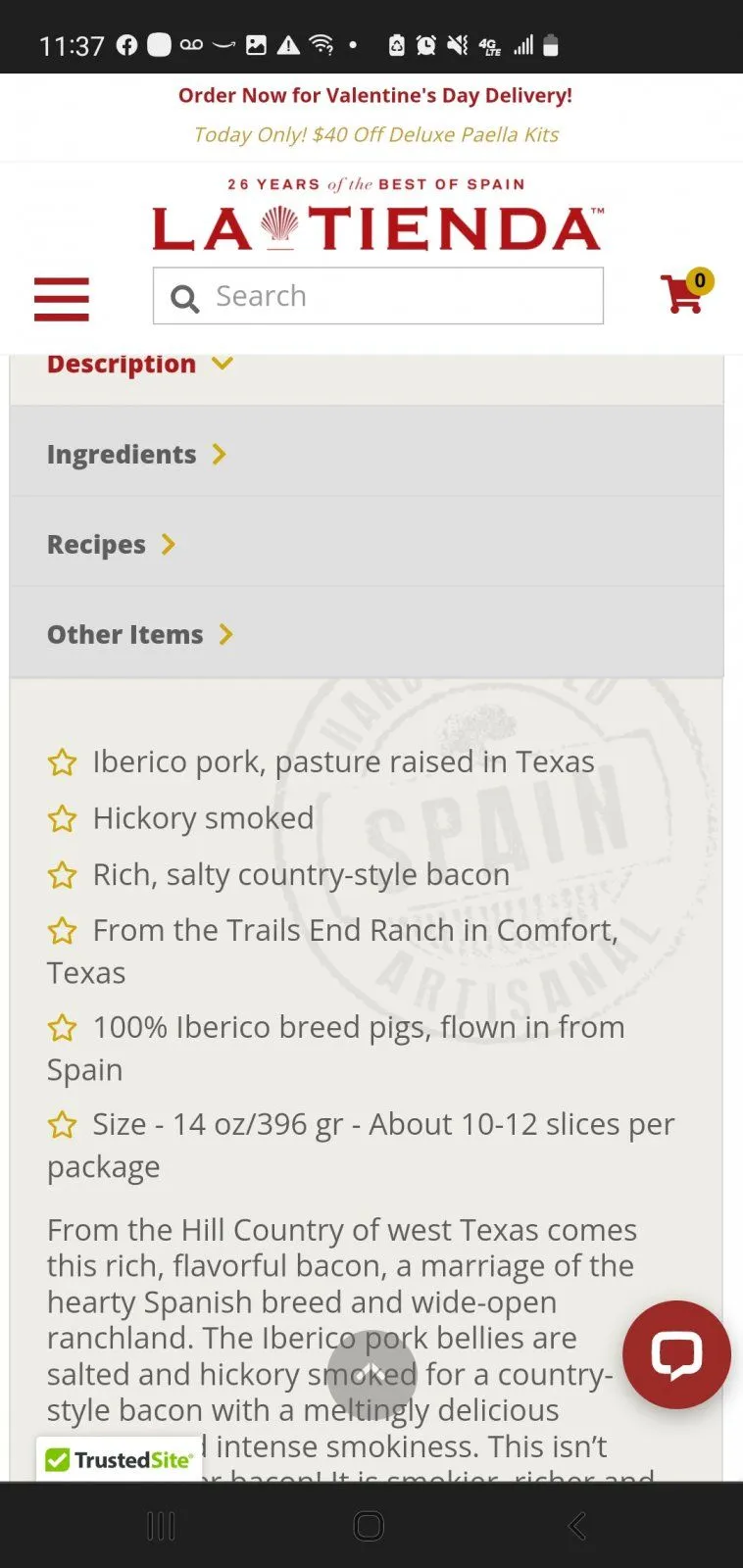Tap the cart item count badge
743x1568 pixels.
[x=700, y=280]
